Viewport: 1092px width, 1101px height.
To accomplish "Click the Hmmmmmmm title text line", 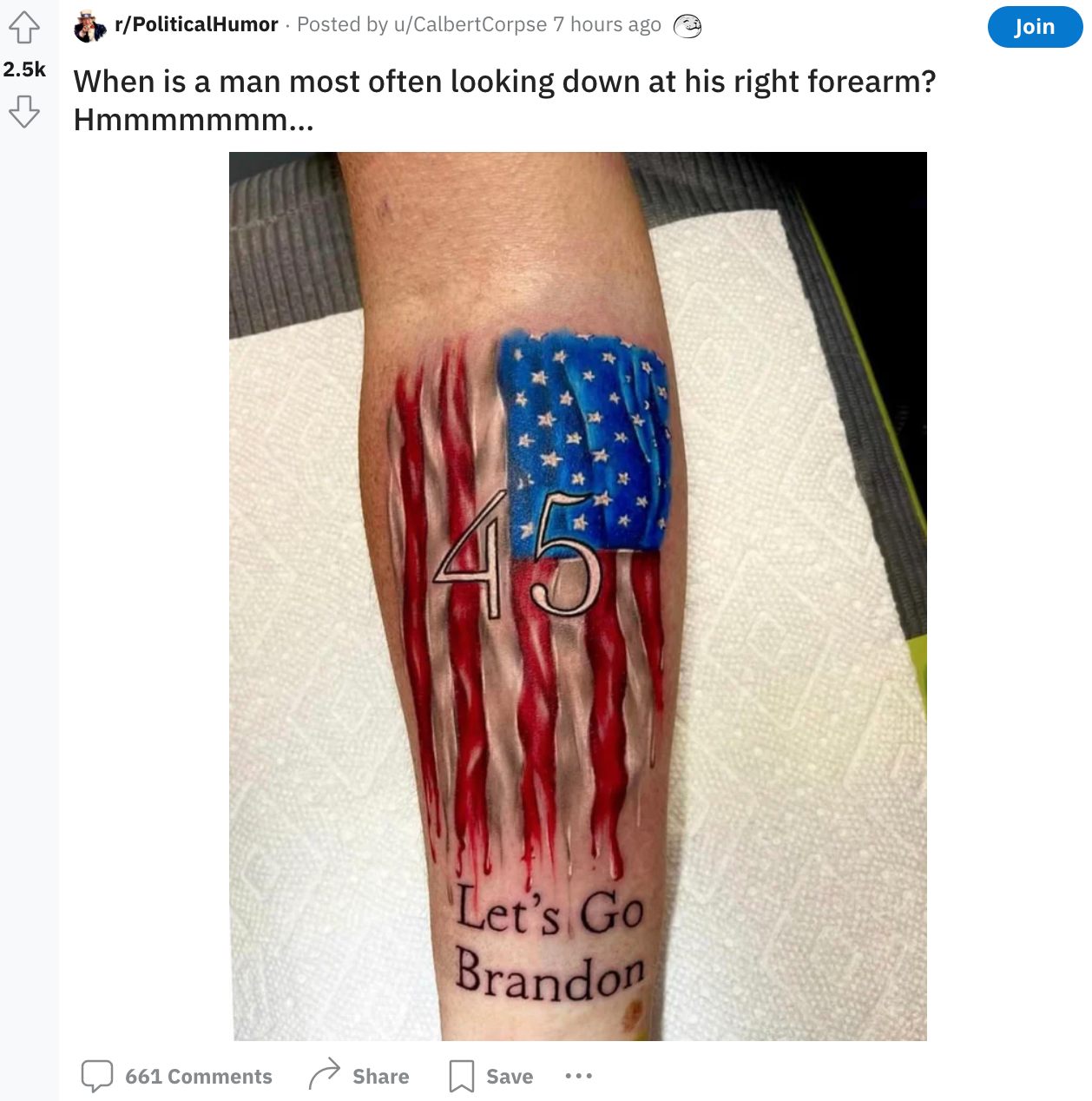I will click(x=194, y=119).
